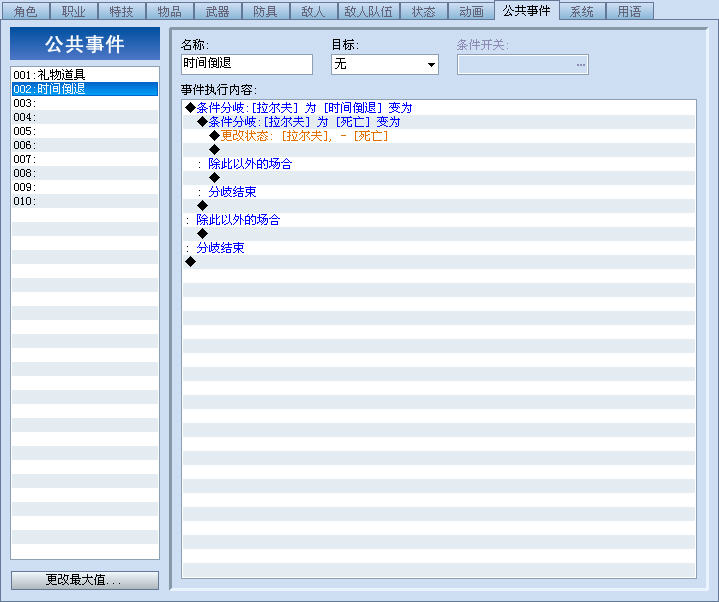The height and width of the screenshot is (602, 719).
Task: Go to the 特技 tab
Action: pos(122,11)
